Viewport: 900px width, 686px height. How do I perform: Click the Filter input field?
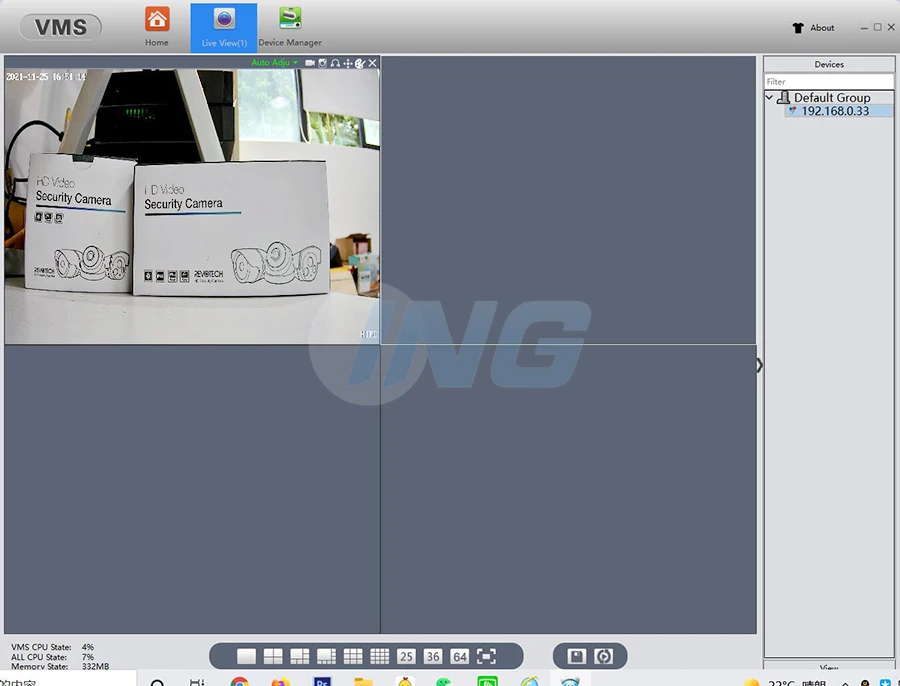point(828,81)
